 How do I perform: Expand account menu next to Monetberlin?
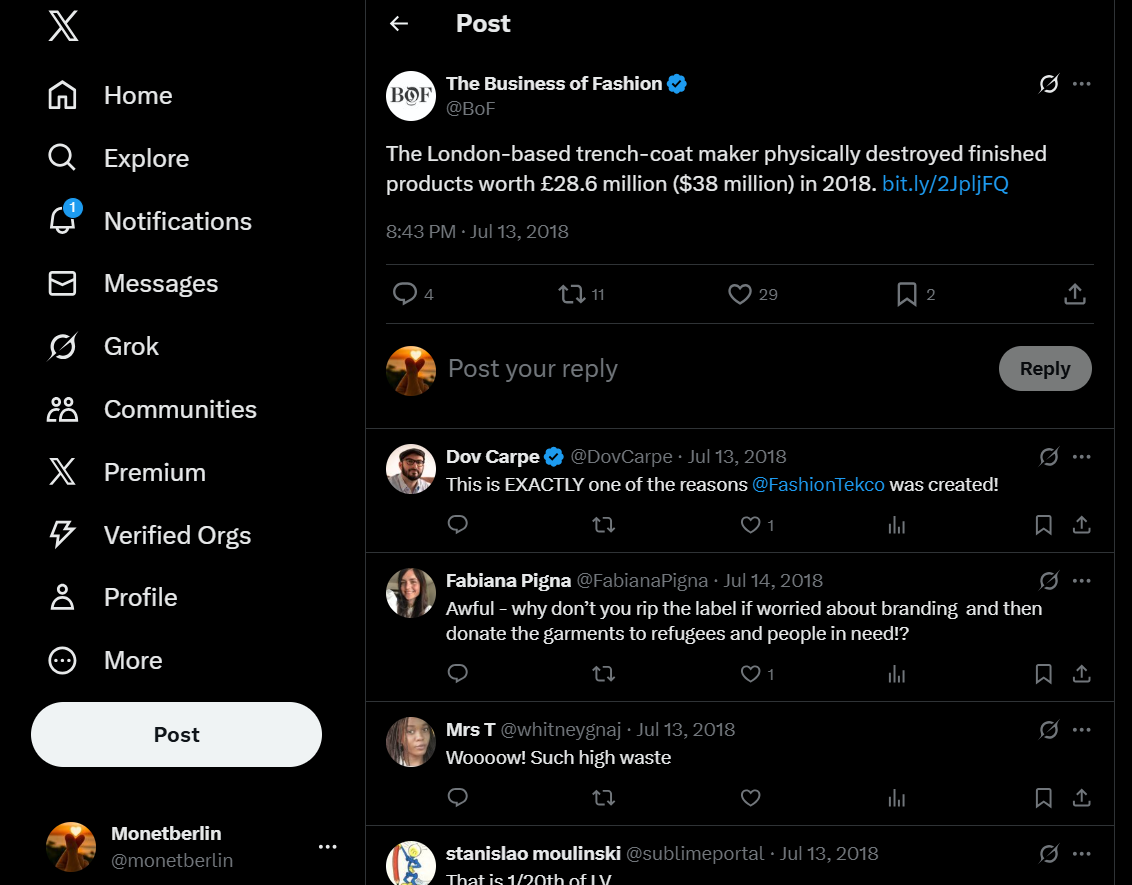point(327,847)
